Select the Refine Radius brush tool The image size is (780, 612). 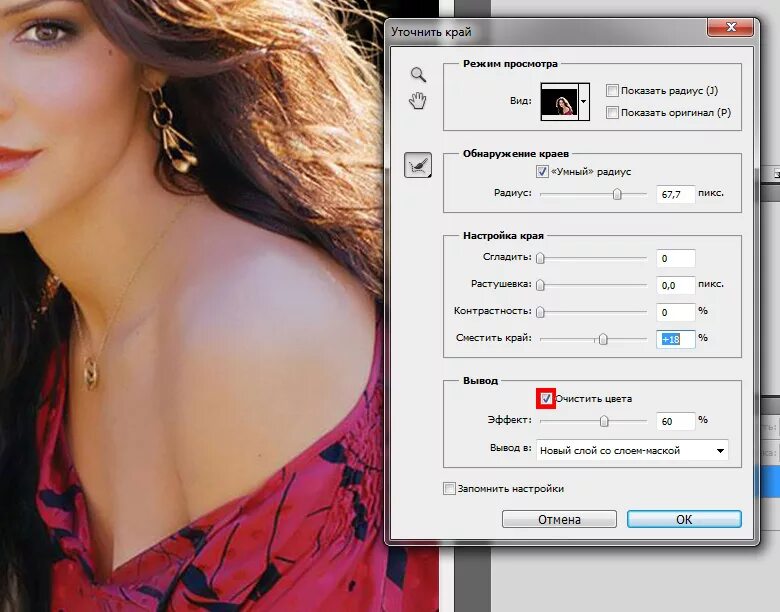(418, 165)
